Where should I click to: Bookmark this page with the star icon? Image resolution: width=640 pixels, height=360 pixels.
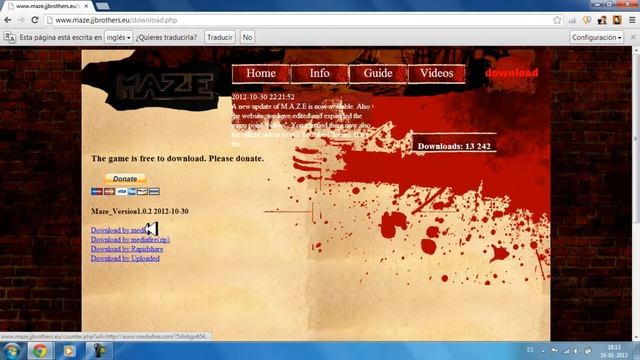[557, 20]
